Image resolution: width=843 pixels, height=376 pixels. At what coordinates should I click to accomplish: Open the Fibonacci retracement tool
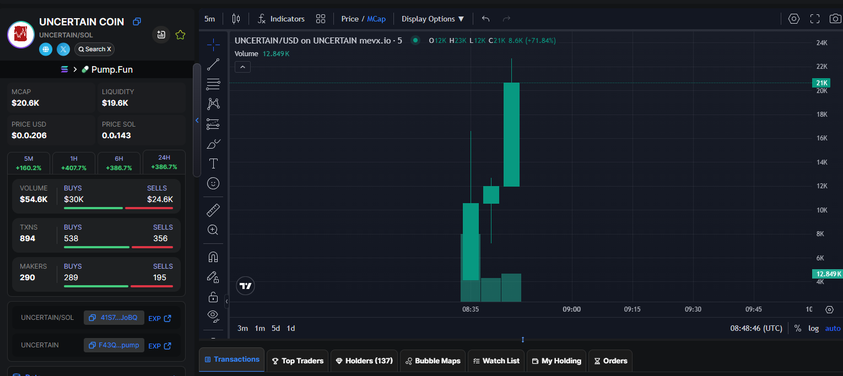(213, 84)
